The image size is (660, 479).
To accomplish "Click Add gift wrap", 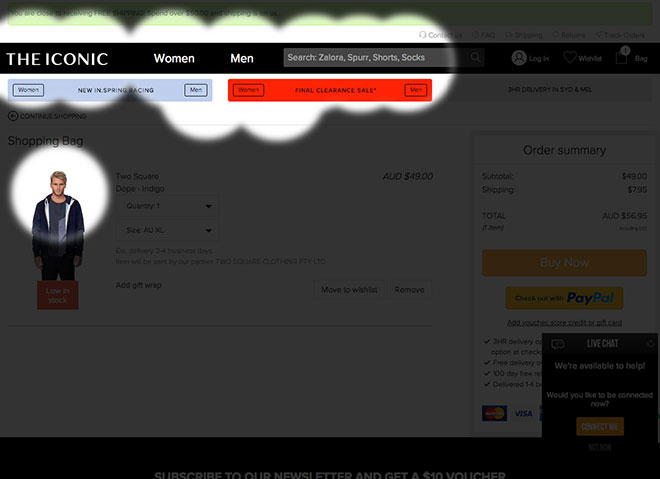I will (138, 285).
